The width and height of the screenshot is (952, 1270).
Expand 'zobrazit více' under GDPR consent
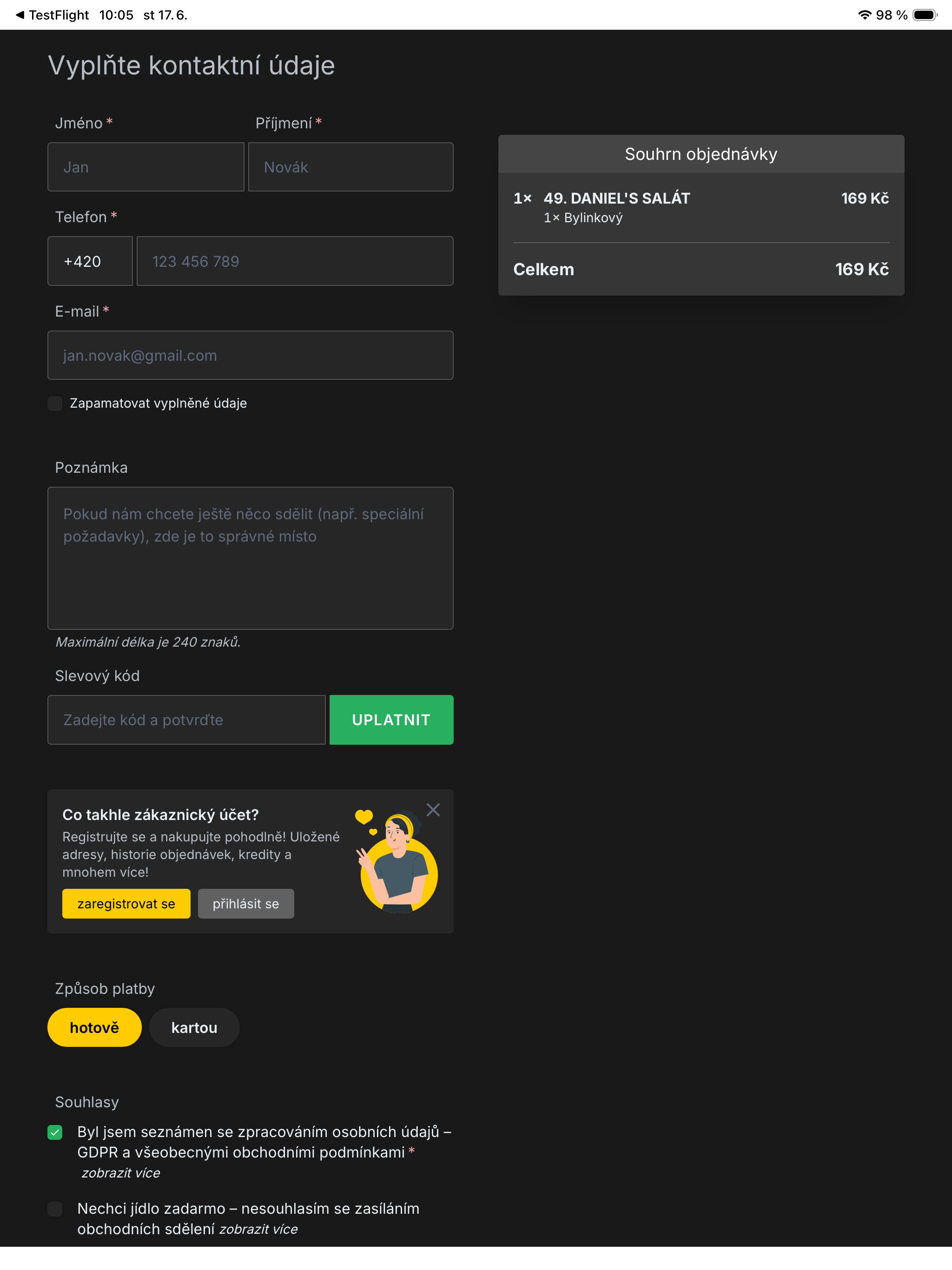pos(120,1173)
